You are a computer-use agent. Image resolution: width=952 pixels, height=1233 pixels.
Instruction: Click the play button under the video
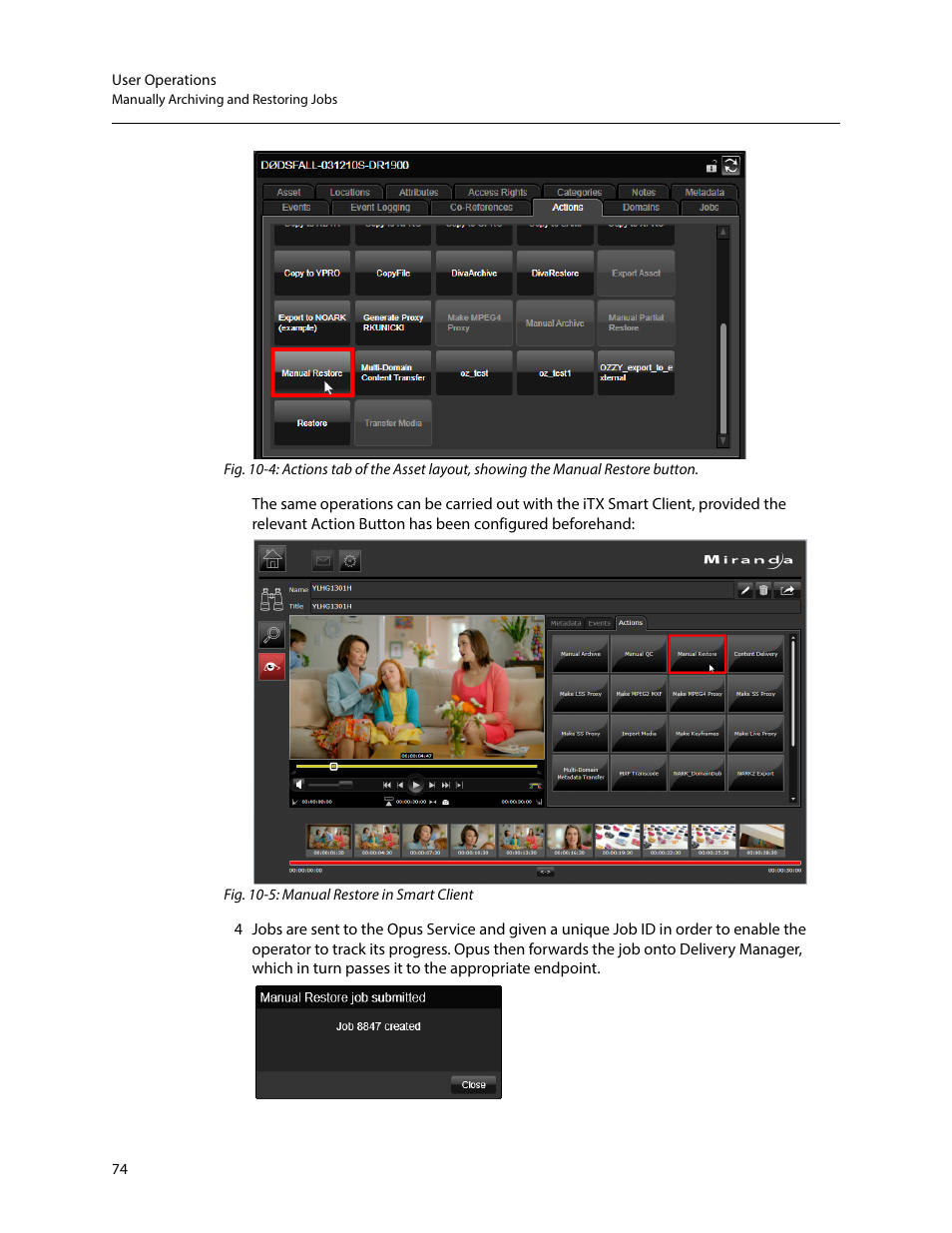click(416, 785)
